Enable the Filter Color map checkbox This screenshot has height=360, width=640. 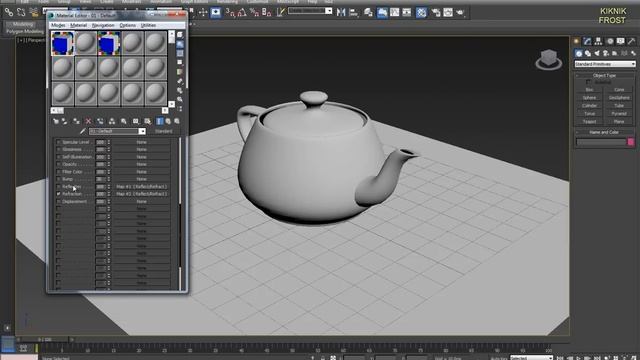(x=58, y=172)
